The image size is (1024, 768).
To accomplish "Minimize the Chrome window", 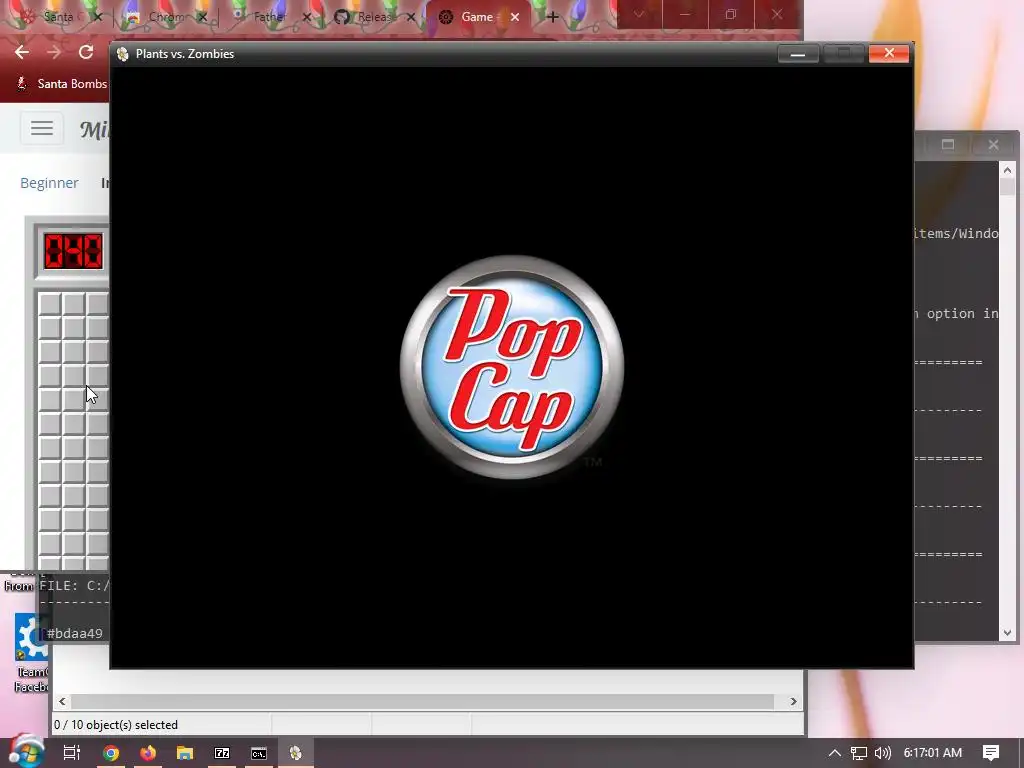I will (x=684, y=14).
